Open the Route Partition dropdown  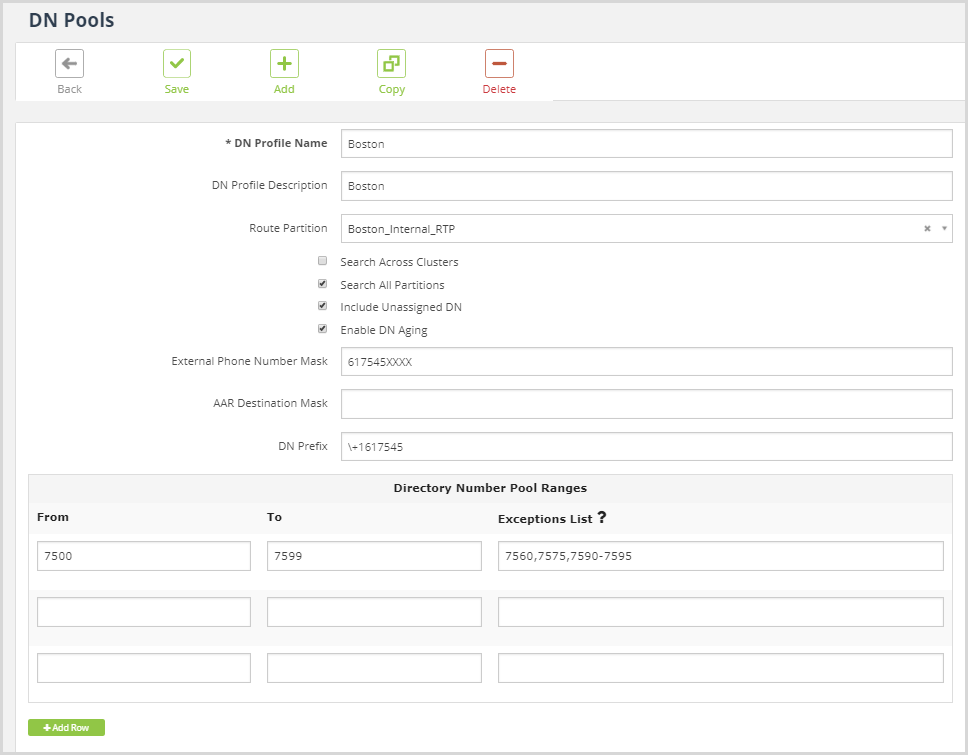(943, 228)
